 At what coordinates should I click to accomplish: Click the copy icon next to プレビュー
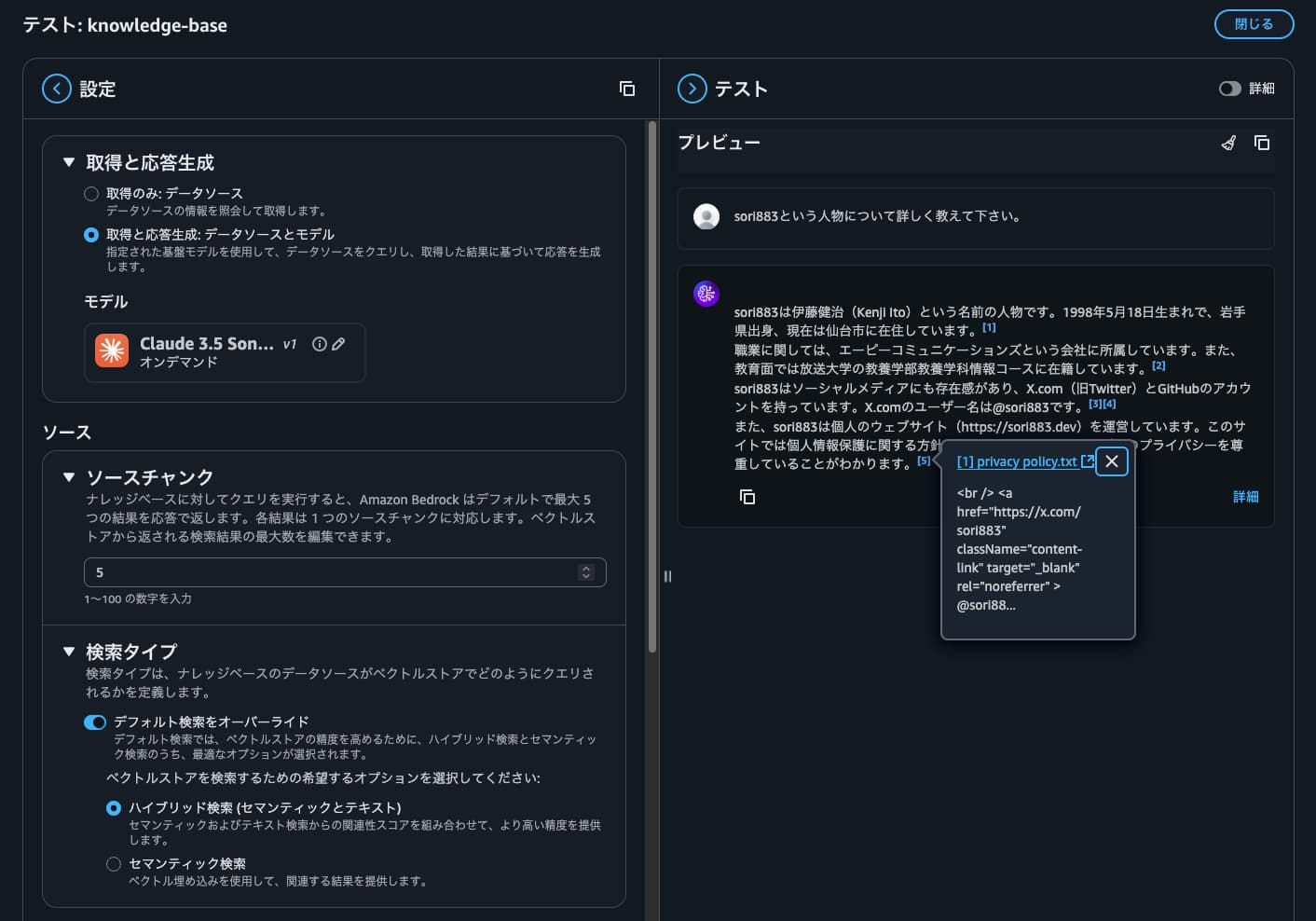[1262, 143]
